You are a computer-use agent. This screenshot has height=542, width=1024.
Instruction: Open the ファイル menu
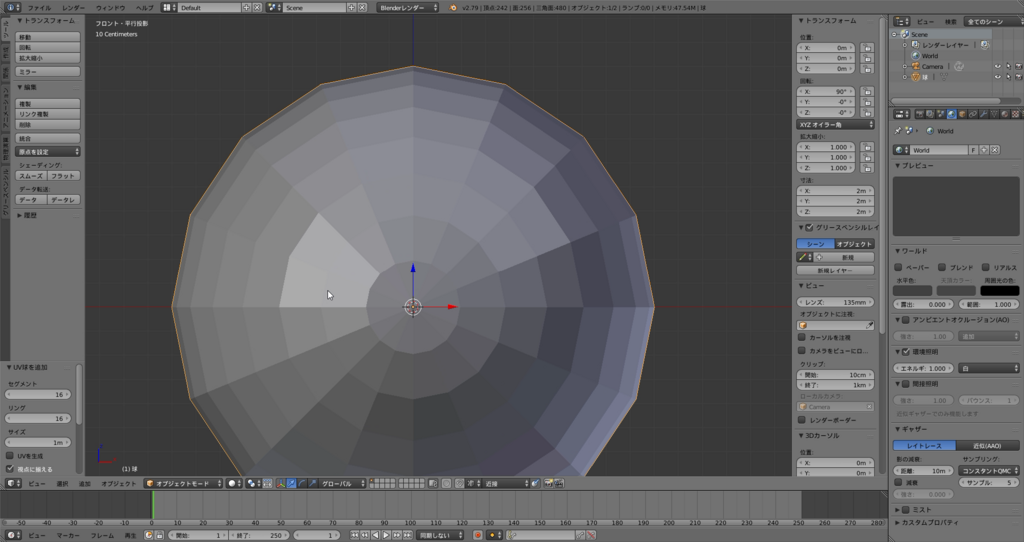[x=39, y=8]
